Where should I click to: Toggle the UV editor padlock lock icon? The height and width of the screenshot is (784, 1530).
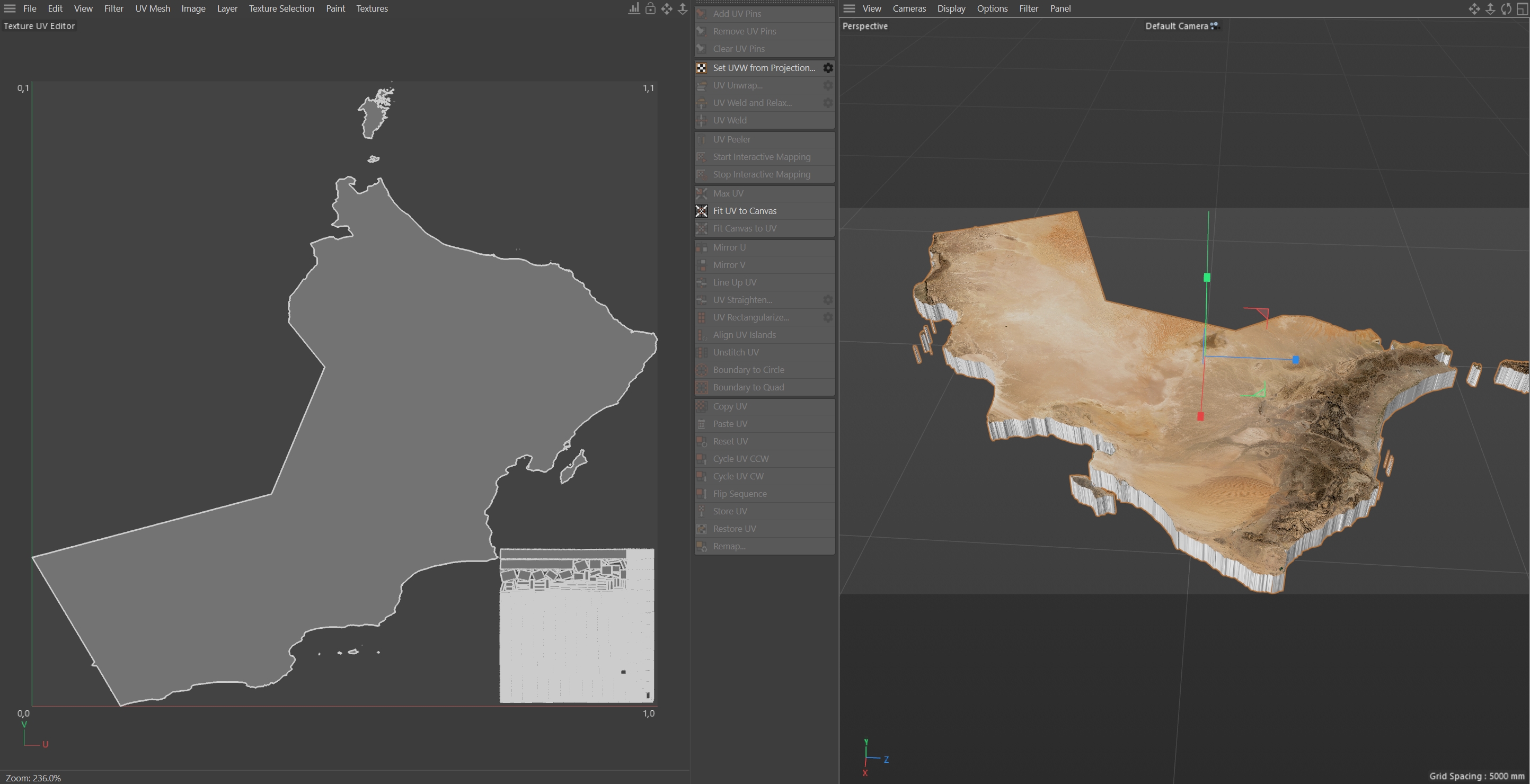pyautogui.click(x=650, y=8)
